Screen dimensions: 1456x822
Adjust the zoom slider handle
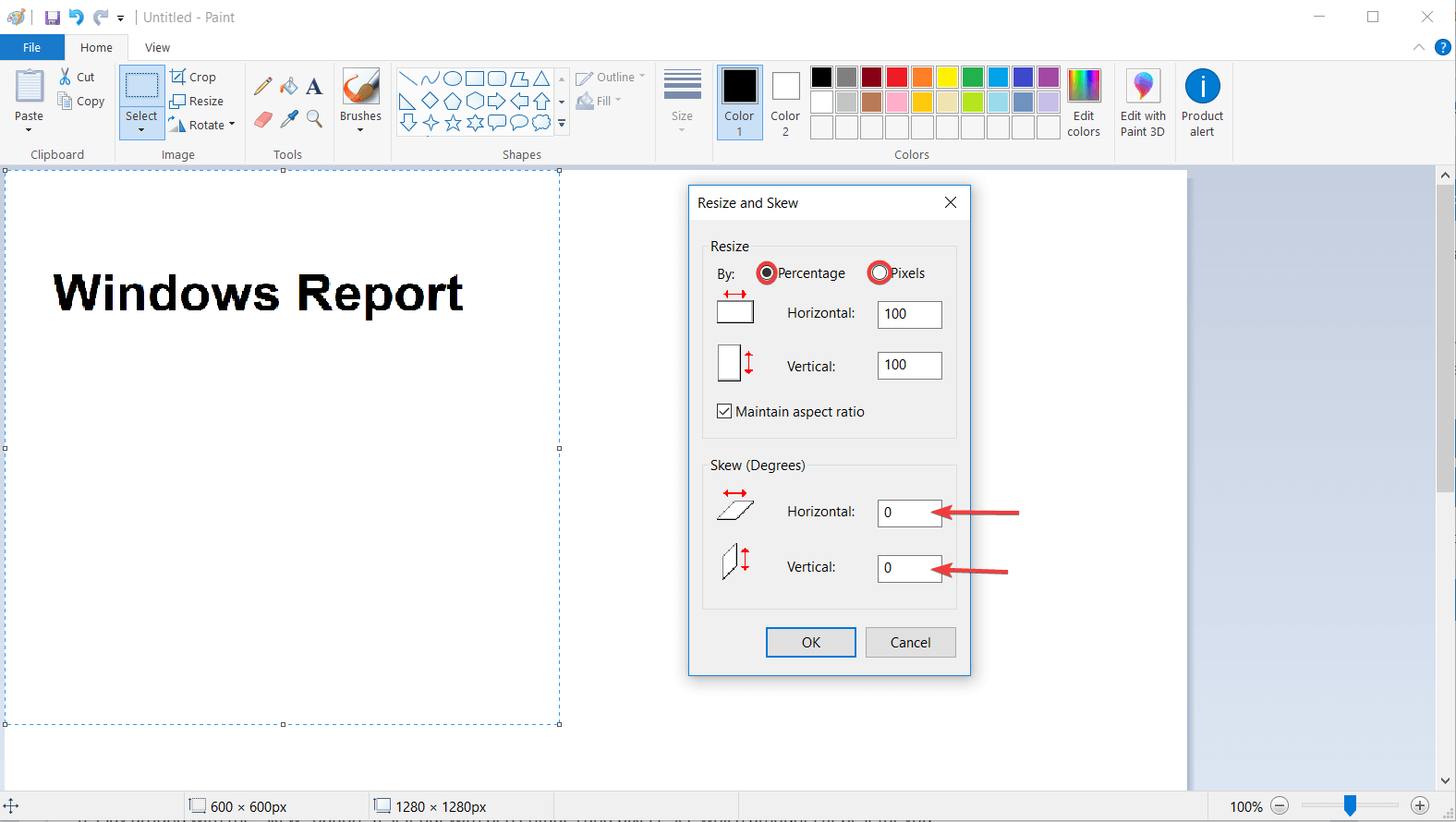click(x=1350, y=806)
